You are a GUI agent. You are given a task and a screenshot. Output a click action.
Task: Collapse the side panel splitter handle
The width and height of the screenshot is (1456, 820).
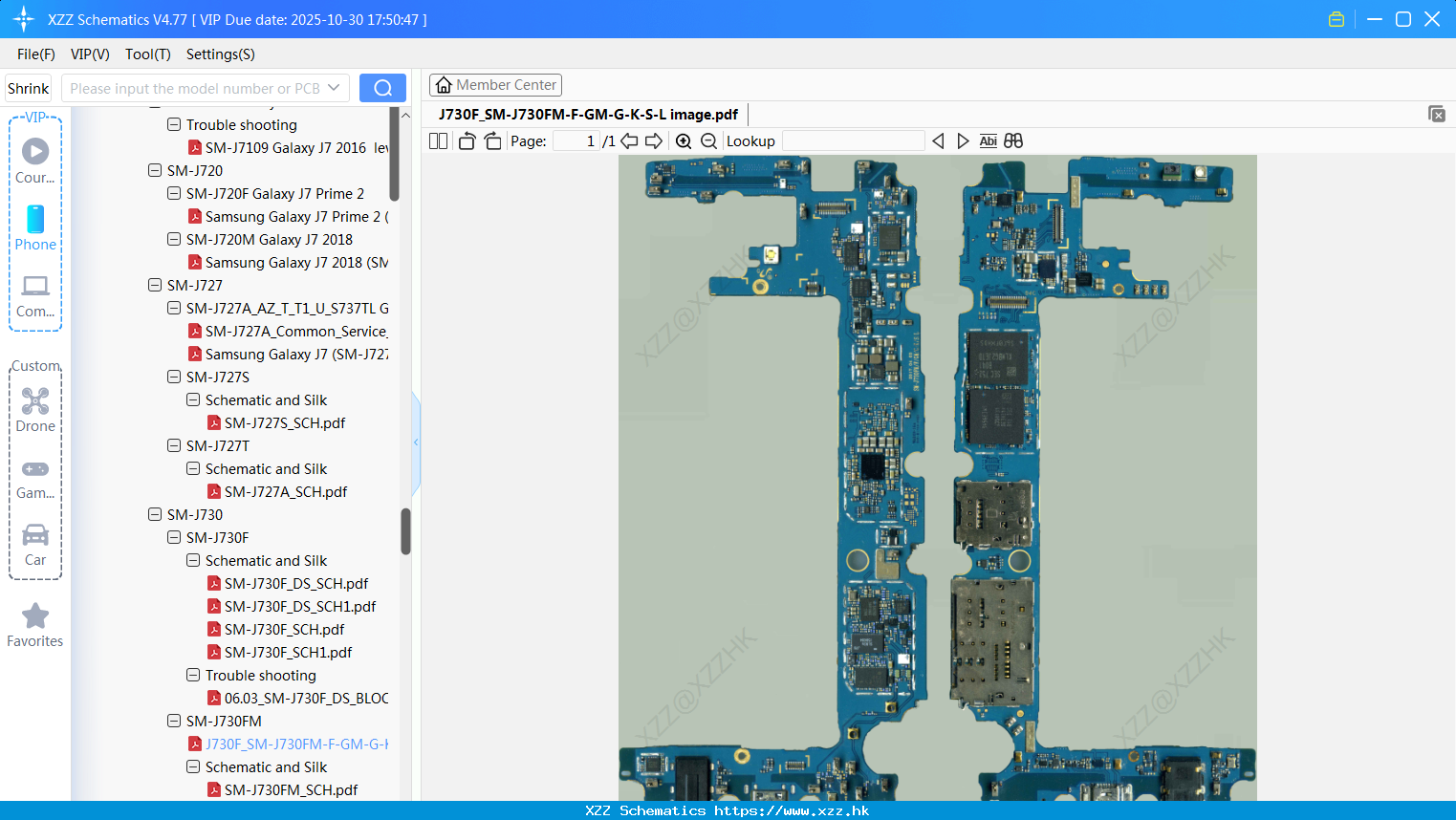pos(416,442)
